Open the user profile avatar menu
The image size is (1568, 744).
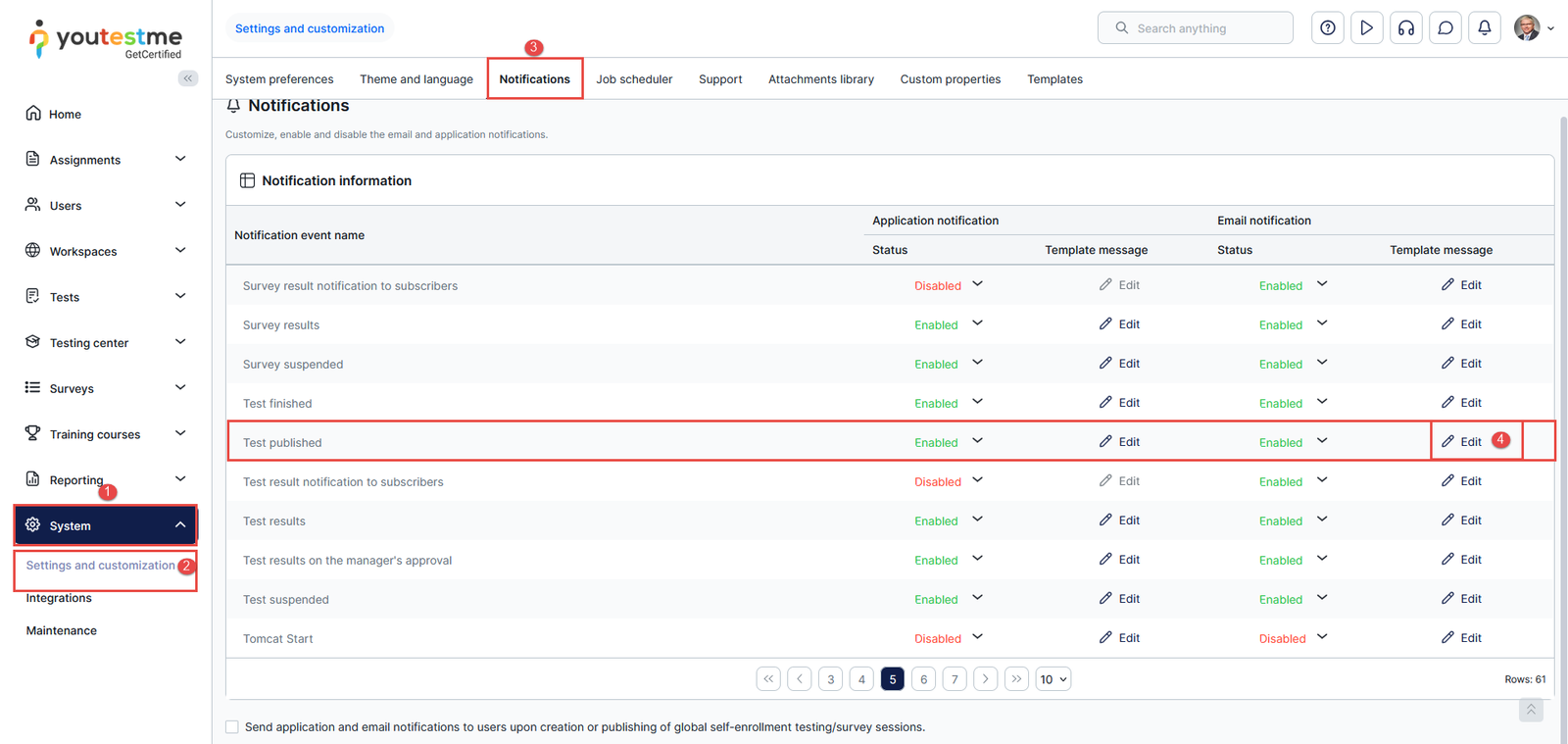pyautogui.click(x=1533, y=28)
